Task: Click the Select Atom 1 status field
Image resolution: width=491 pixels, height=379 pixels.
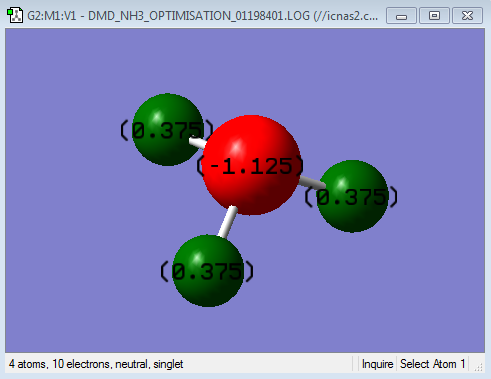Action: [x=432, y=364]
